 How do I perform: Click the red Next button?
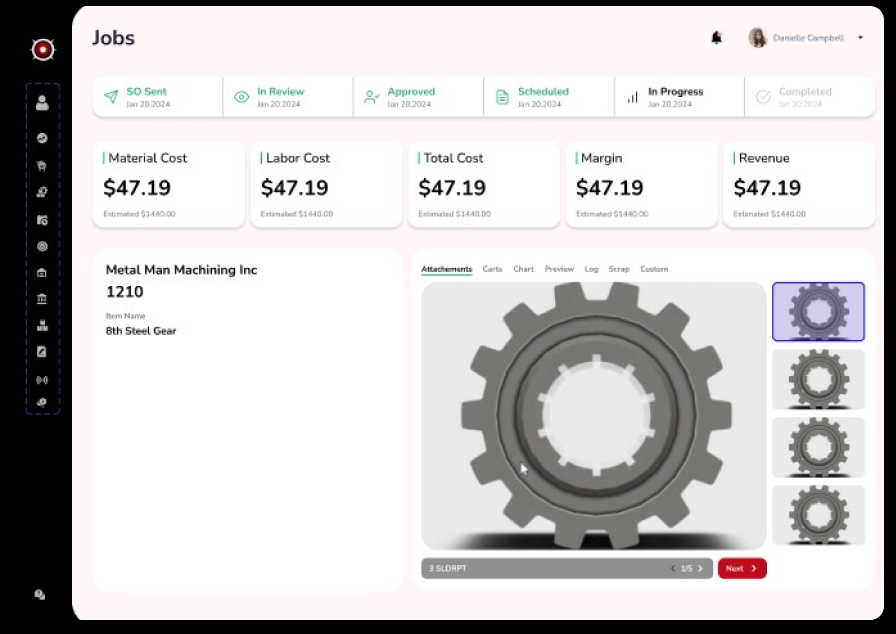[x=742, y=568]
